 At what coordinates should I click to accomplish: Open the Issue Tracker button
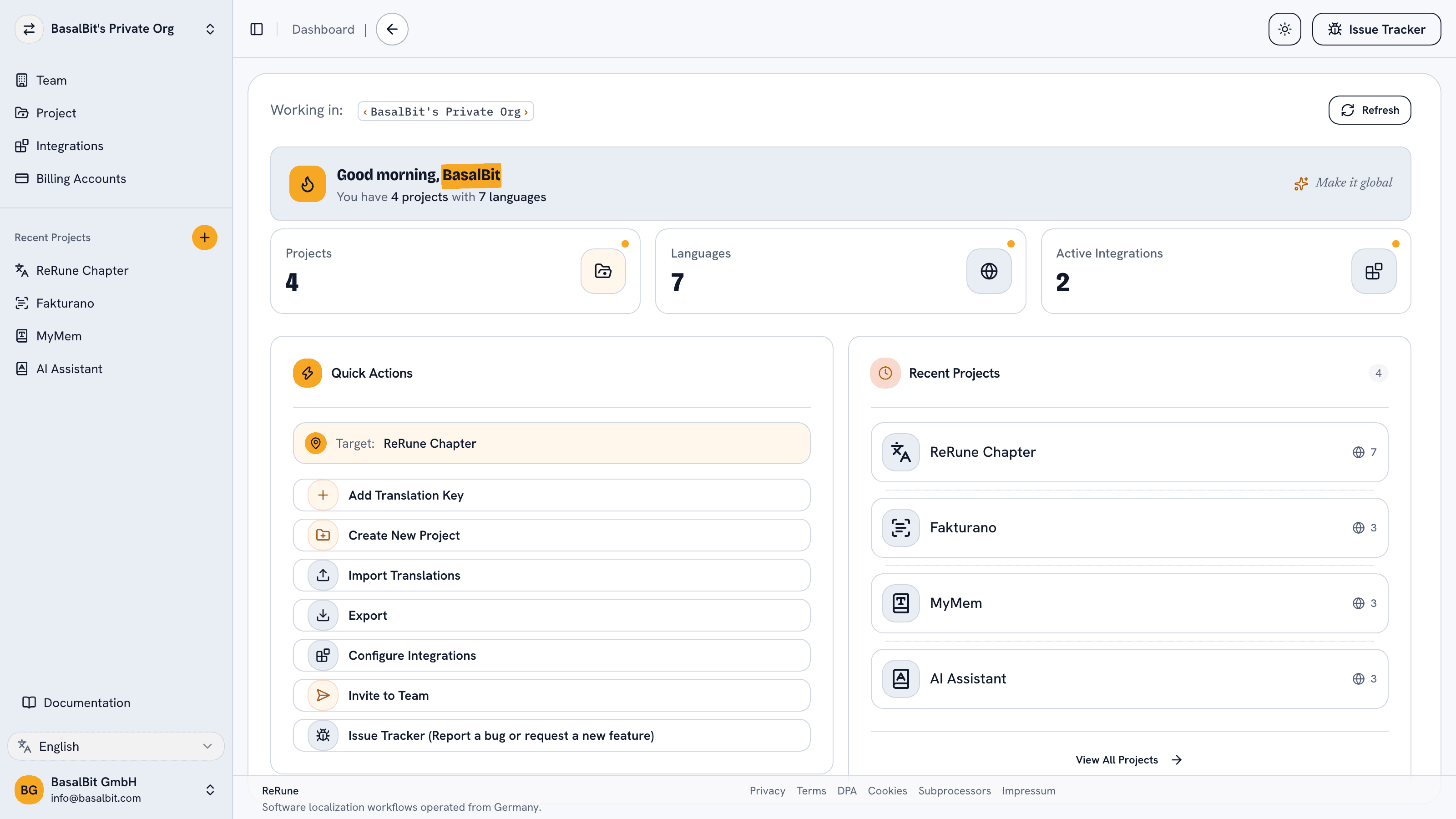coord(1376,30)
